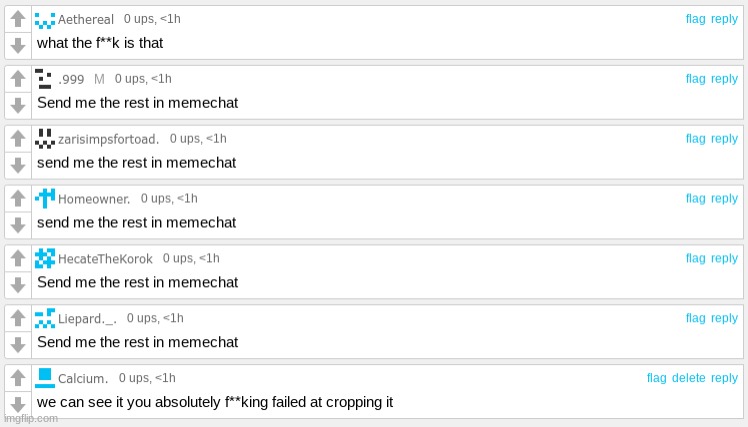
Task: Click the Calcium avatar icon
Action: 45,378
